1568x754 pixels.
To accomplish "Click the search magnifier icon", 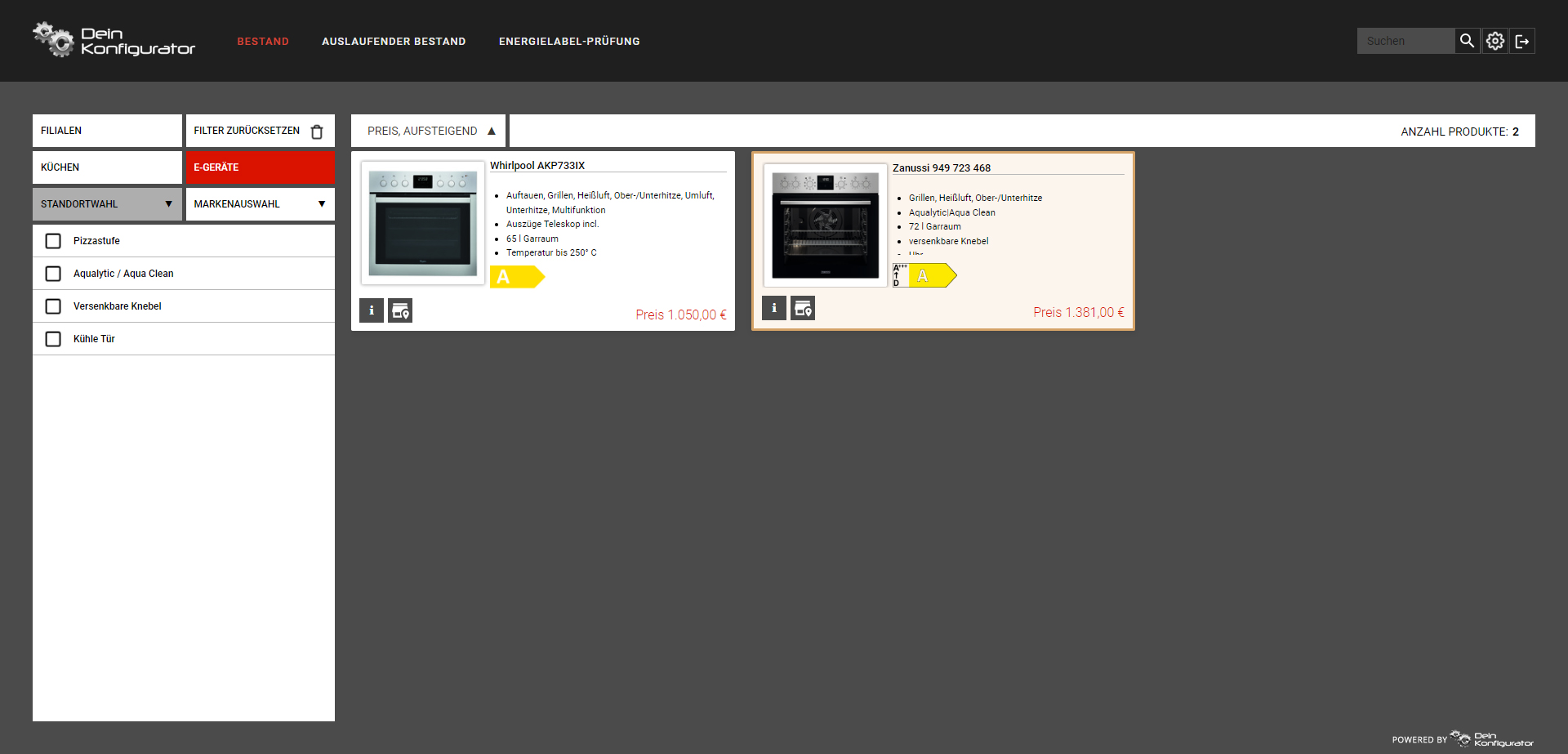I will pos(1467,41).
